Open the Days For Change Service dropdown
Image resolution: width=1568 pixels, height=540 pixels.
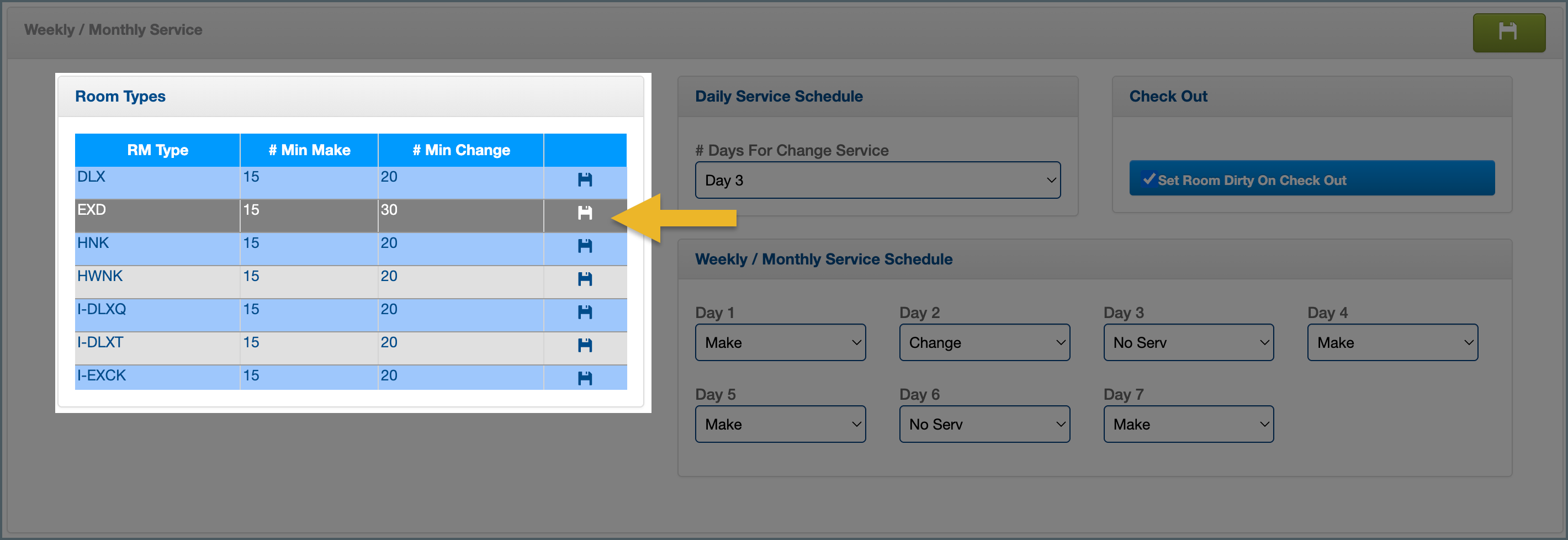[877, 180]
